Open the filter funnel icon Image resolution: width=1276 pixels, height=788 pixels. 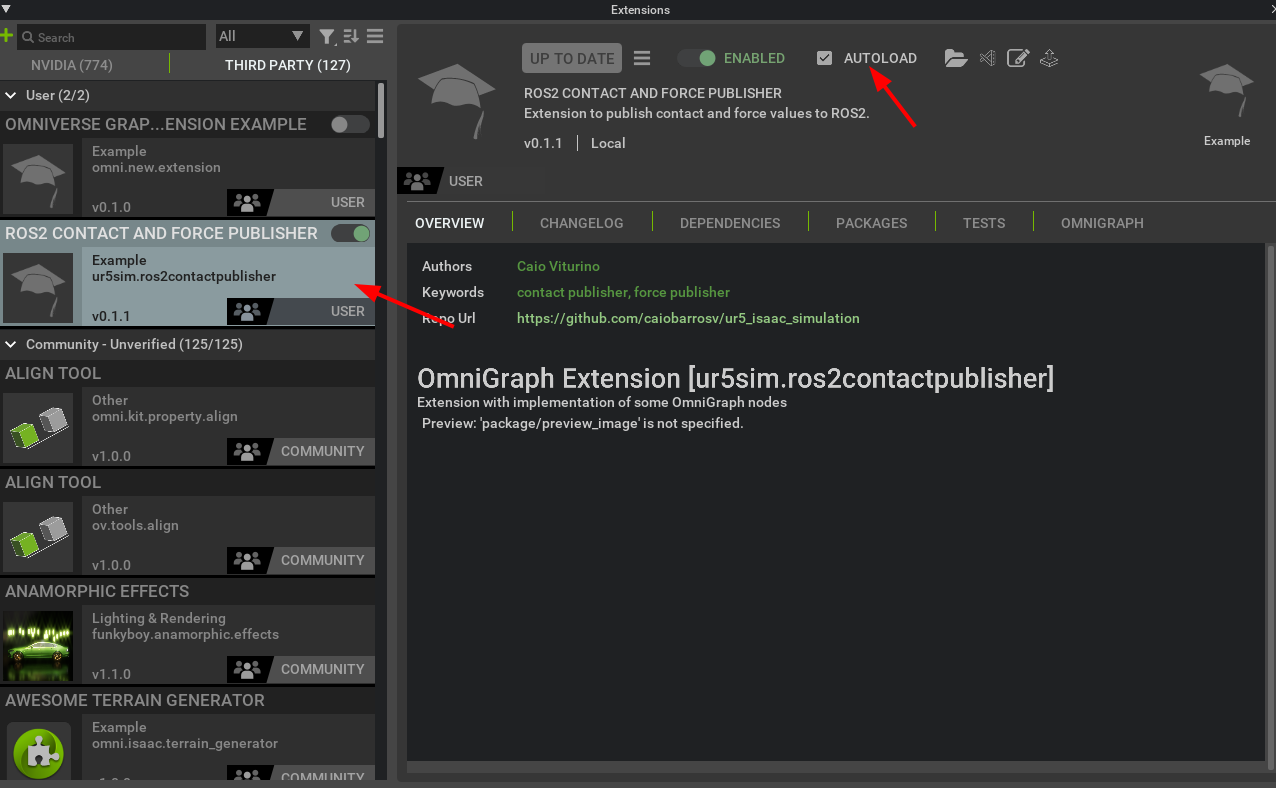coord(327,37)
